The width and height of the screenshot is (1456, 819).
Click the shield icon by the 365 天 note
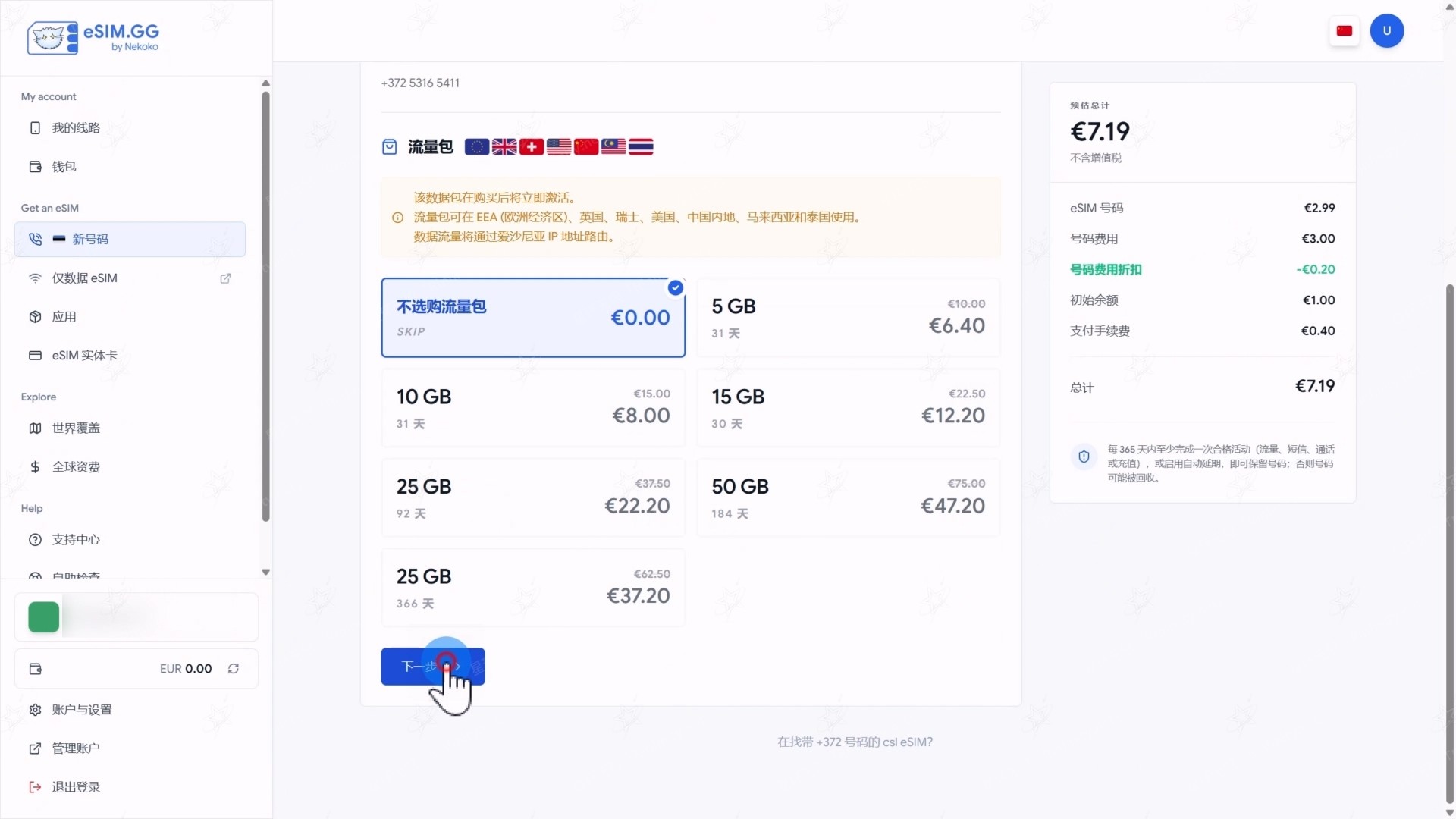[1084, 457]
